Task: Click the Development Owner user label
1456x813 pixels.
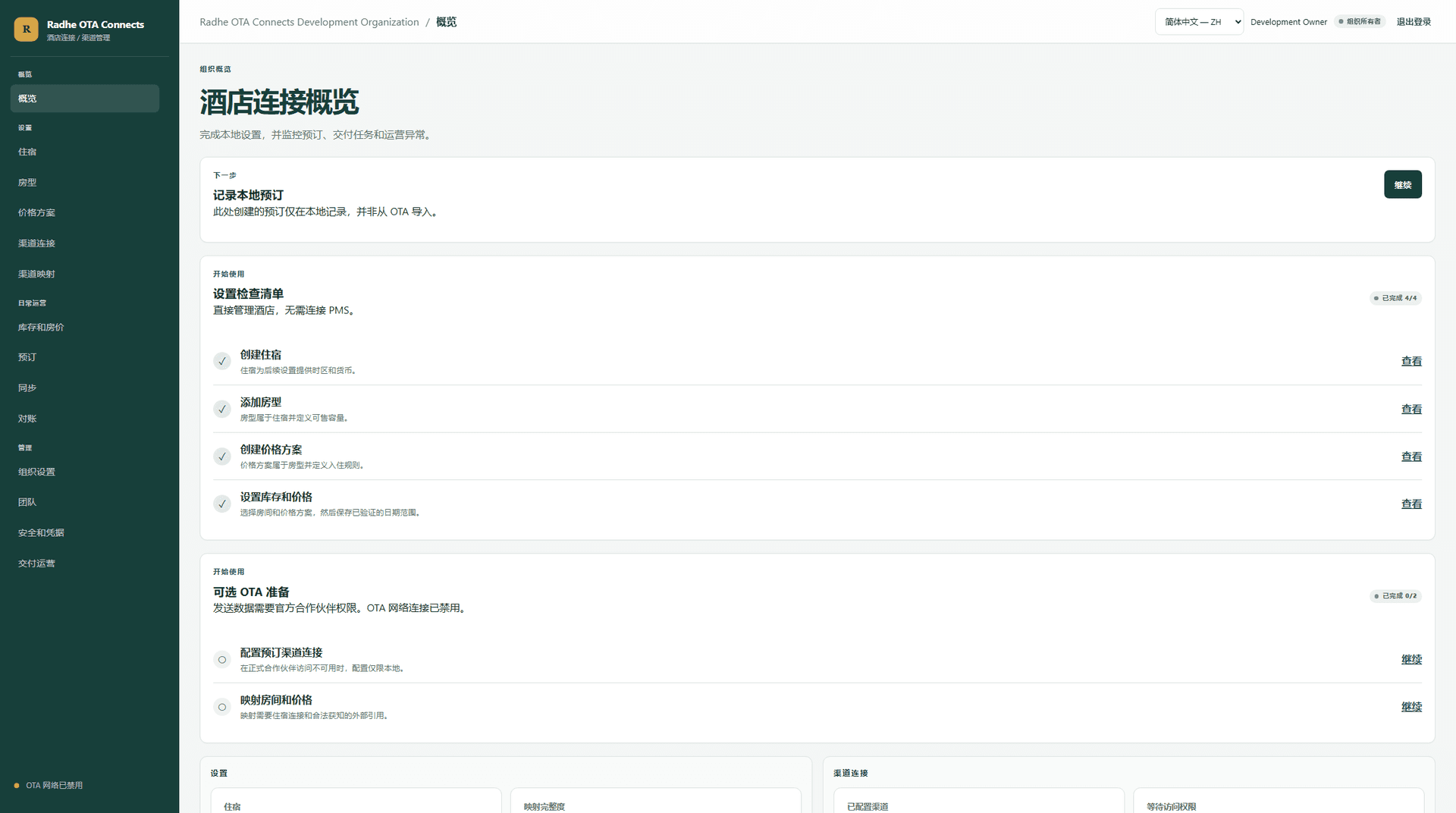Action: (1288, 22)
